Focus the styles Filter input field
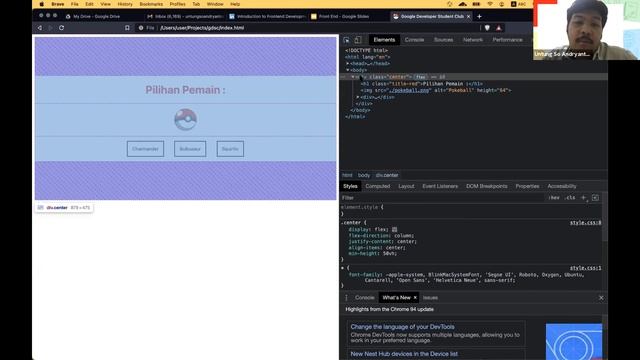The height and width of the screenshot is (360, 640). 443,198
